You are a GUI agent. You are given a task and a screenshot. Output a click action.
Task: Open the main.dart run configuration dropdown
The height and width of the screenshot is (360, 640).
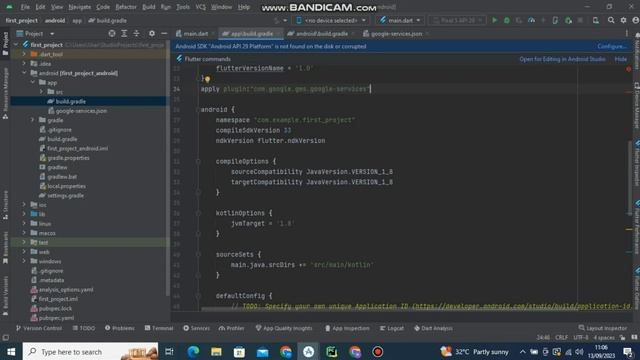point(400,20)
